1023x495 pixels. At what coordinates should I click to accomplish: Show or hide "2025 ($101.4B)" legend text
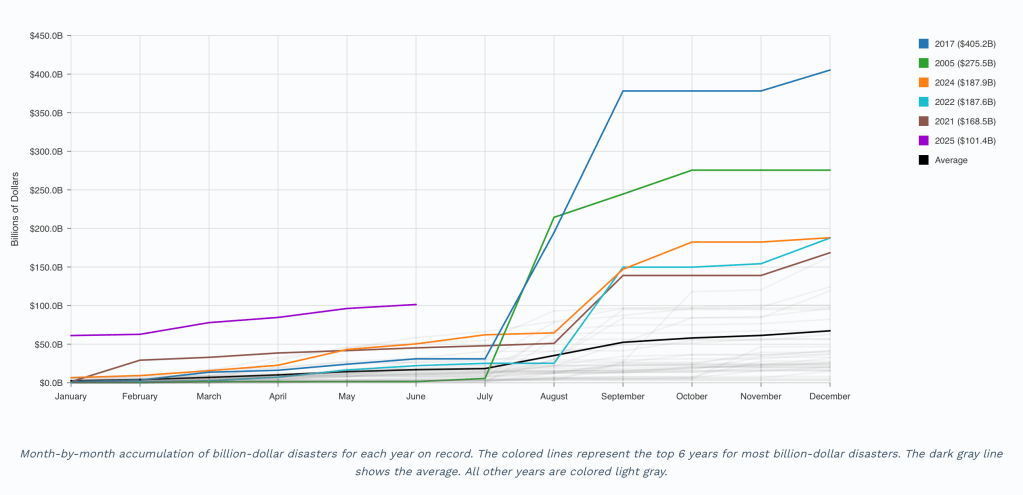[x=965, y=140]
